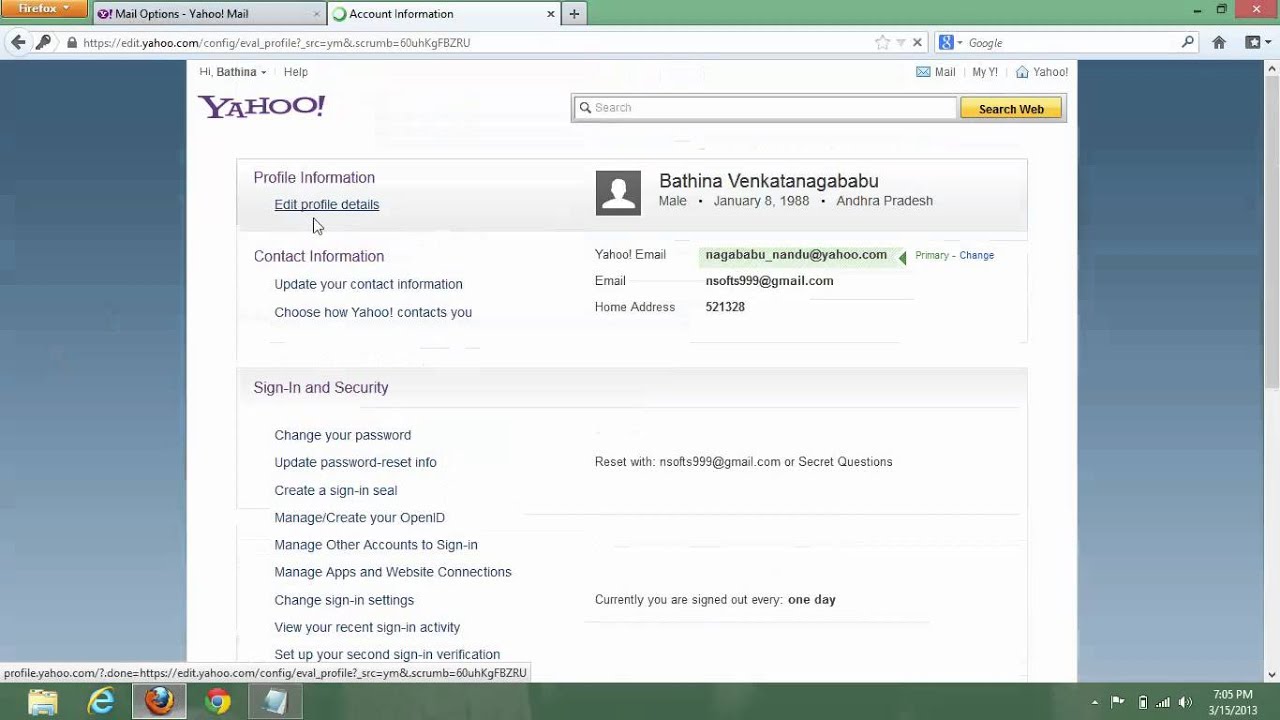
Task: Click Manage Apps and Website Connections
Action: pos(393,572)
